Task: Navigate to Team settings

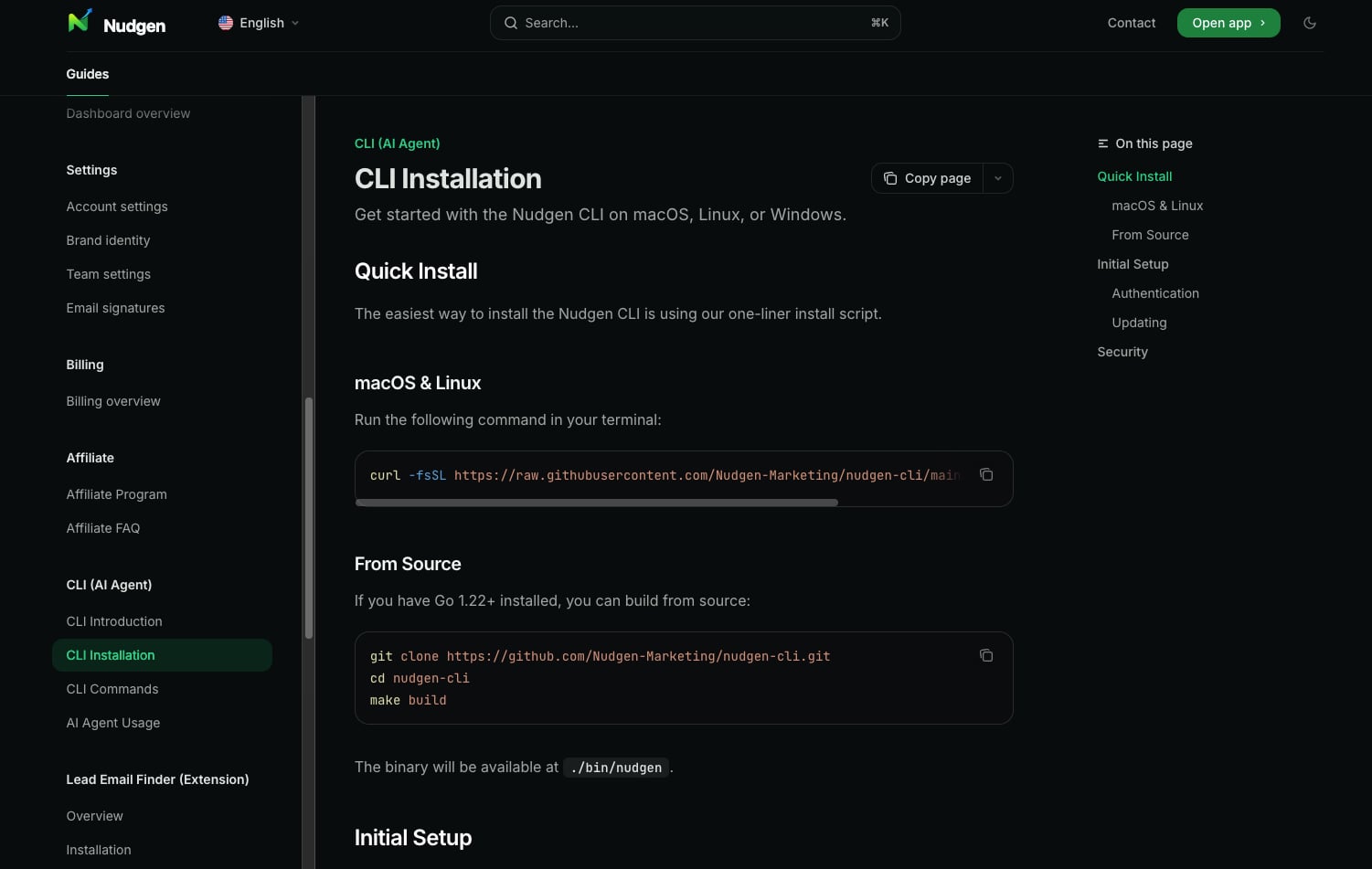Action: tap(109, 274)
